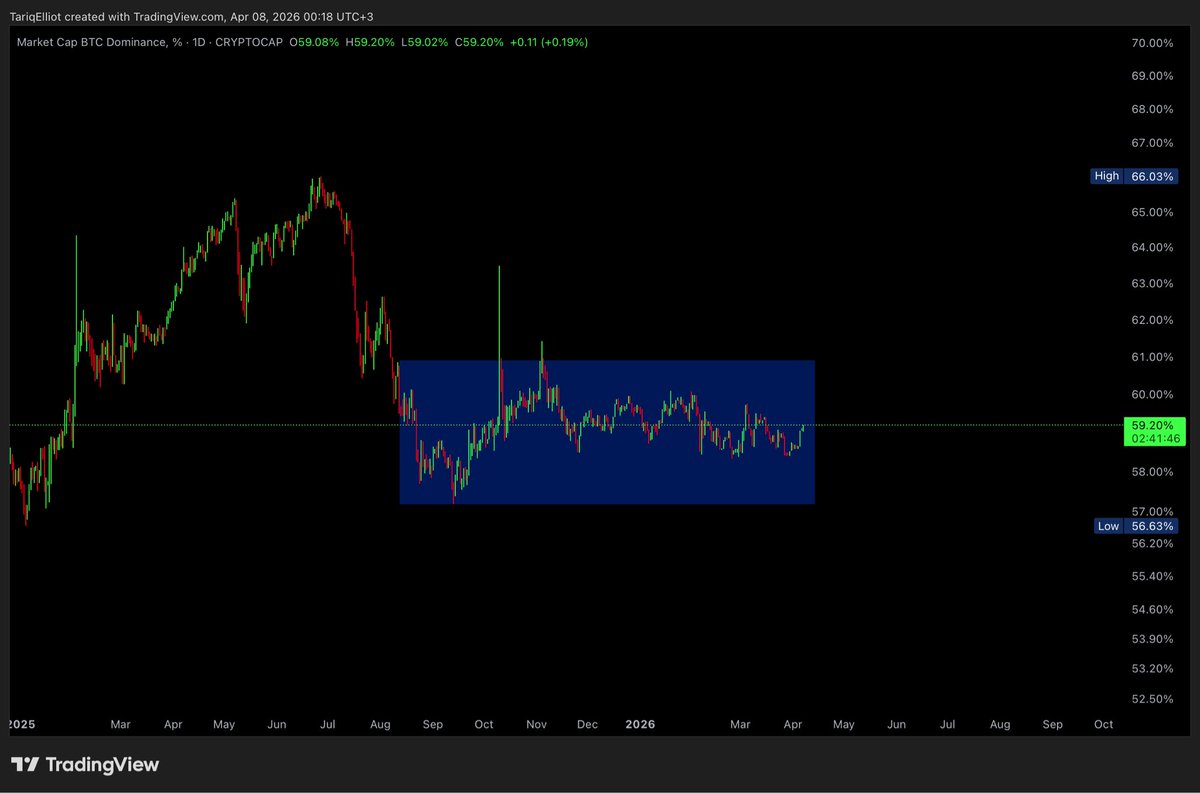The image size is (1200, 793).
Task: Select the High 66.03% price label
Action: tap(1135, 176)
